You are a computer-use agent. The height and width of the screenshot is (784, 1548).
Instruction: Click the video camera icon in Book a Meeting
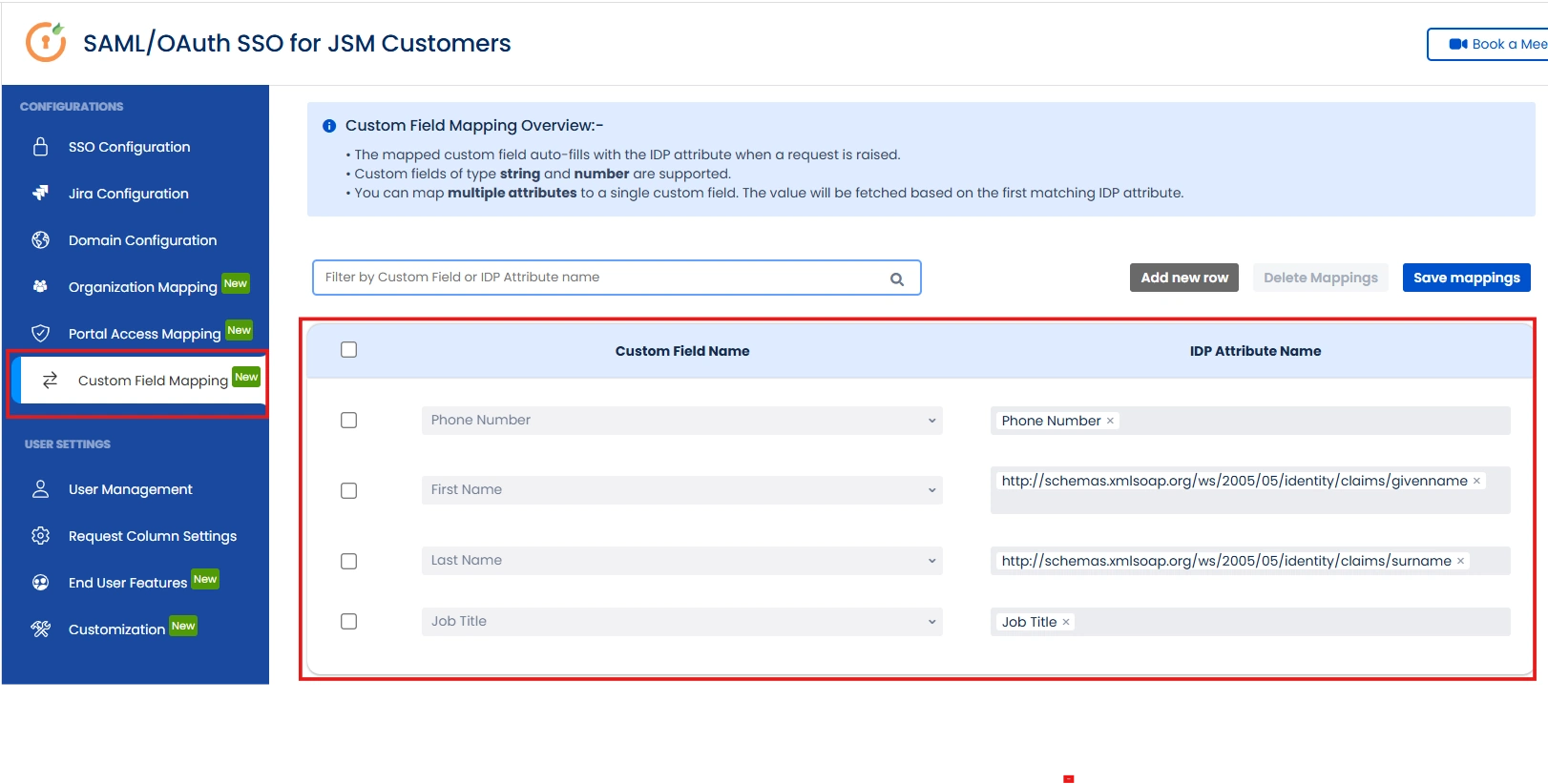(1458, 44)
